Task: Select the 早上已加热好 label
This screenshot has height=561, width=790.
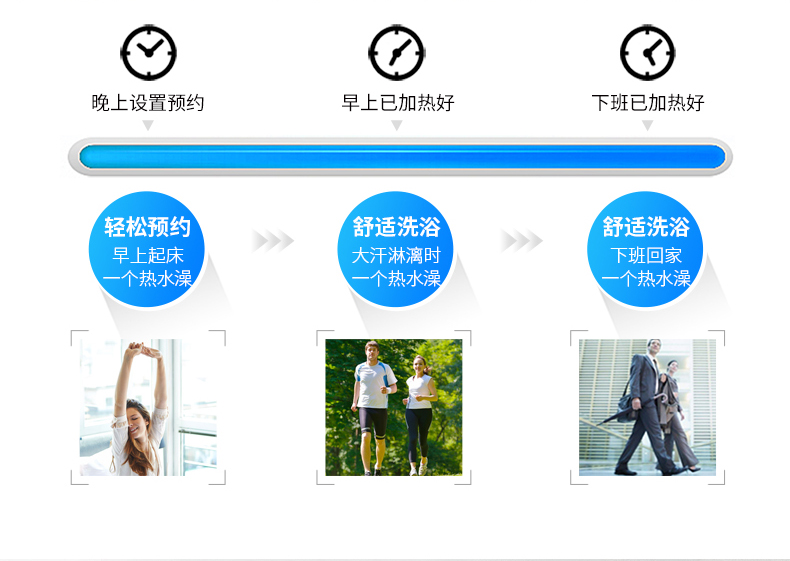Action: (398, 103)
